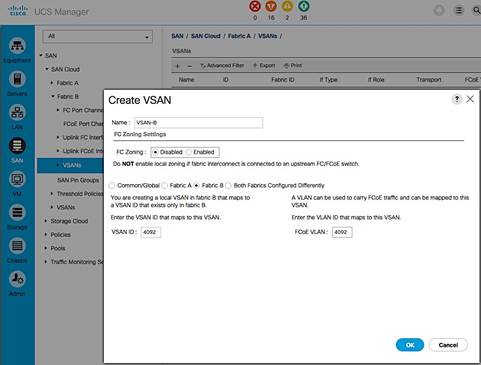Expand the Threshold Policies tree node
This screenshot has width=481, height=365.
52,194
